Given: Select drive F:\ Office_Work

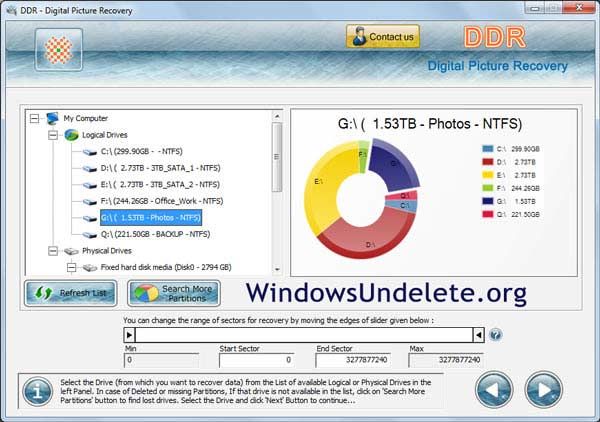Looking at the screenshot, I should pyautogui.click(x=162, y=201).
